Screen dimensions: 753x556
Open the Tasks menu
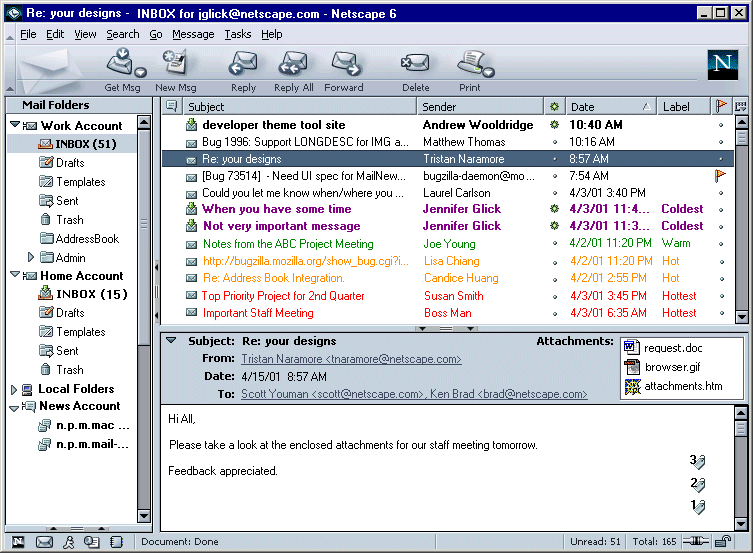point(238,34)
